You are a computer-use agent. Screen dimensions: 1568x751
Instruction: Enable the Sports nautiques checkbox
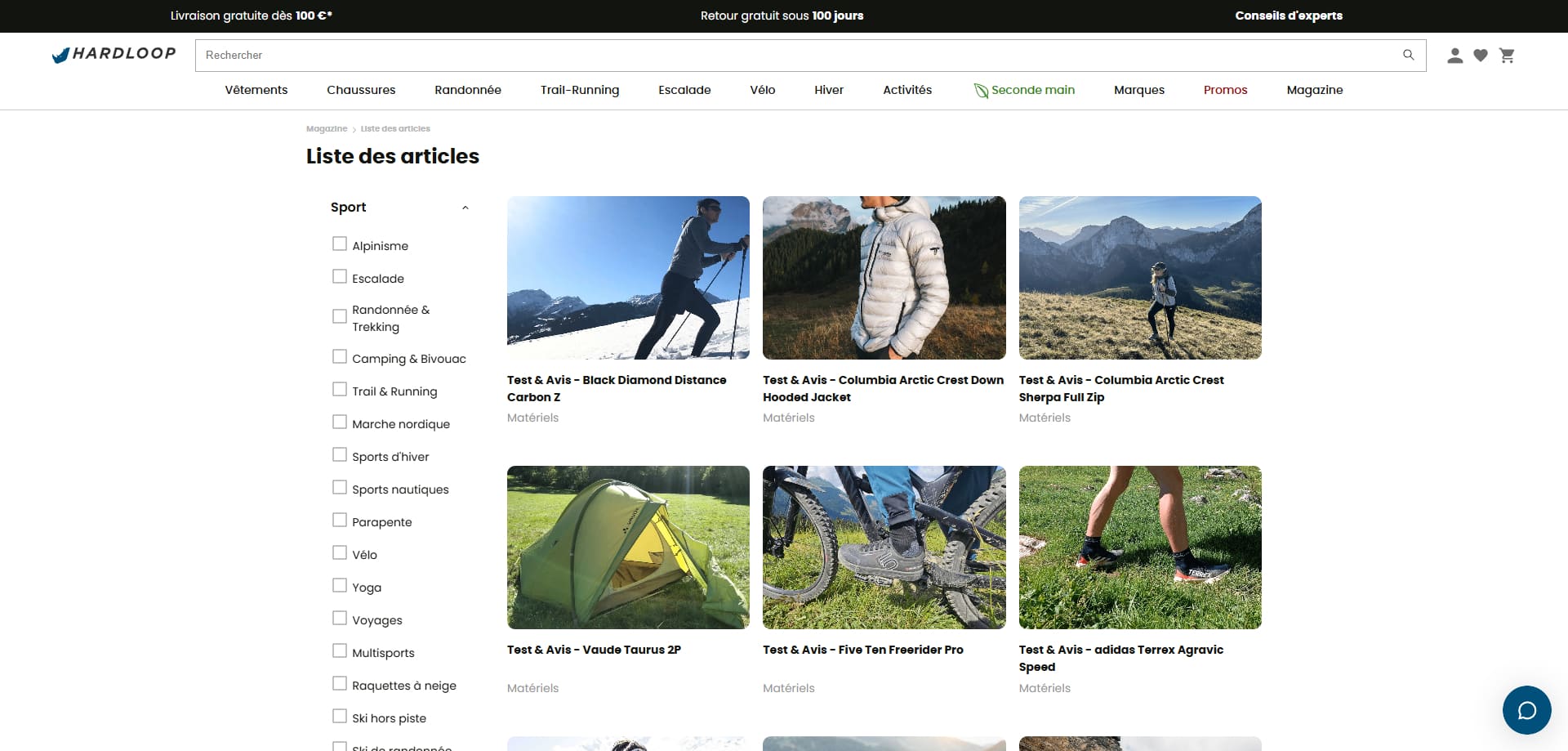pos(340,488)
